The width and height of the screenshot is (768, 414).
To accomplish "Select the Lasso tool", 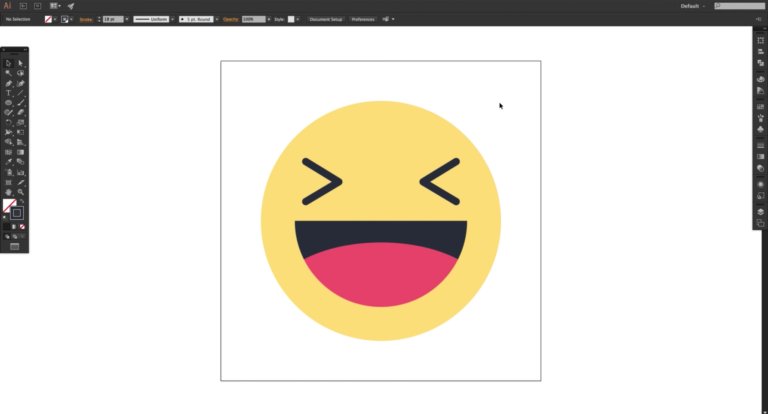I will tap(21, 73).
